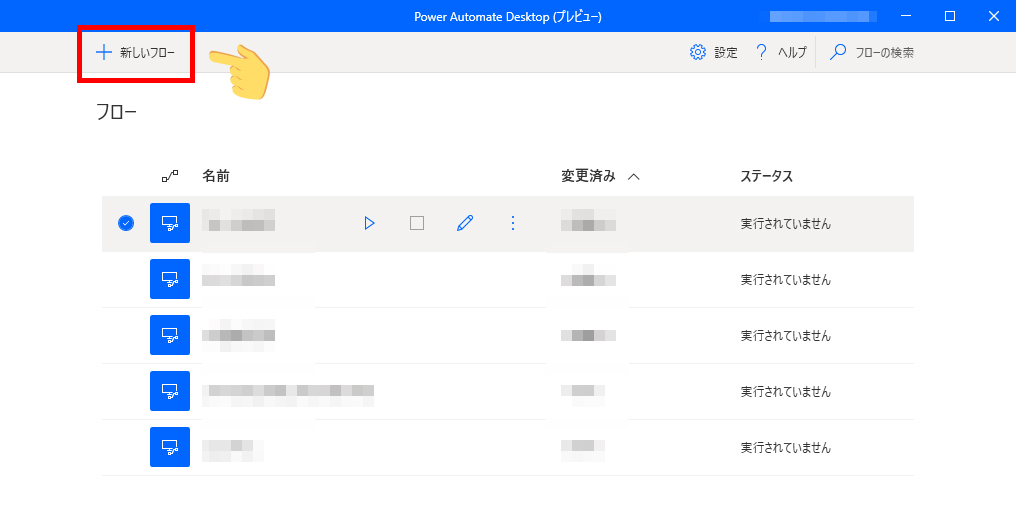Click fourth row 実行されていません status
Screen dimensions: 1016x530
(785, 391)
